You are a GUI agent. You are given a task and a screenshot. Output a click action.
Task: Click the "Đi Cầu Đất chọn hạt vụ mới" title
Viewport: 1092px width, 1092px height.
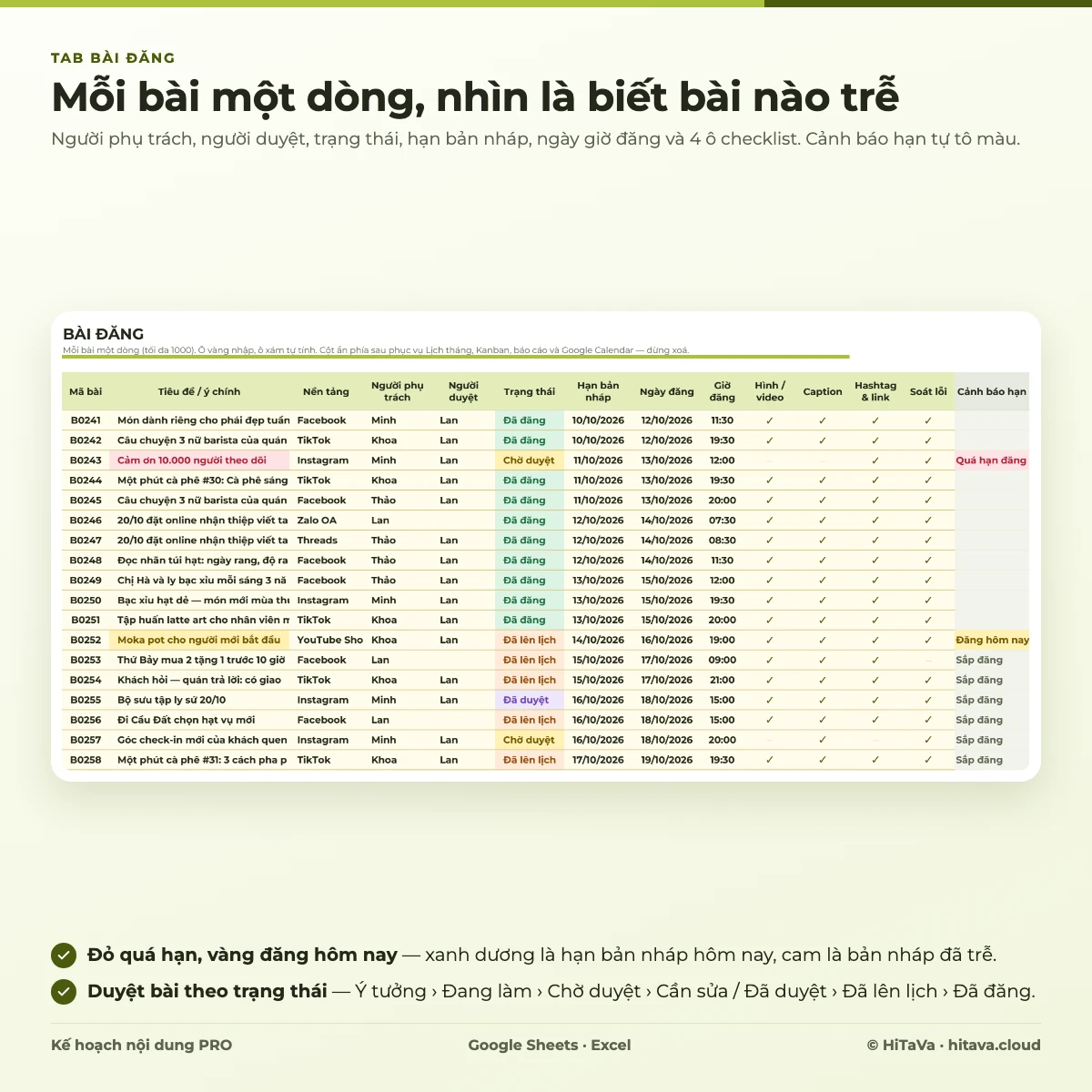(199, 721)
